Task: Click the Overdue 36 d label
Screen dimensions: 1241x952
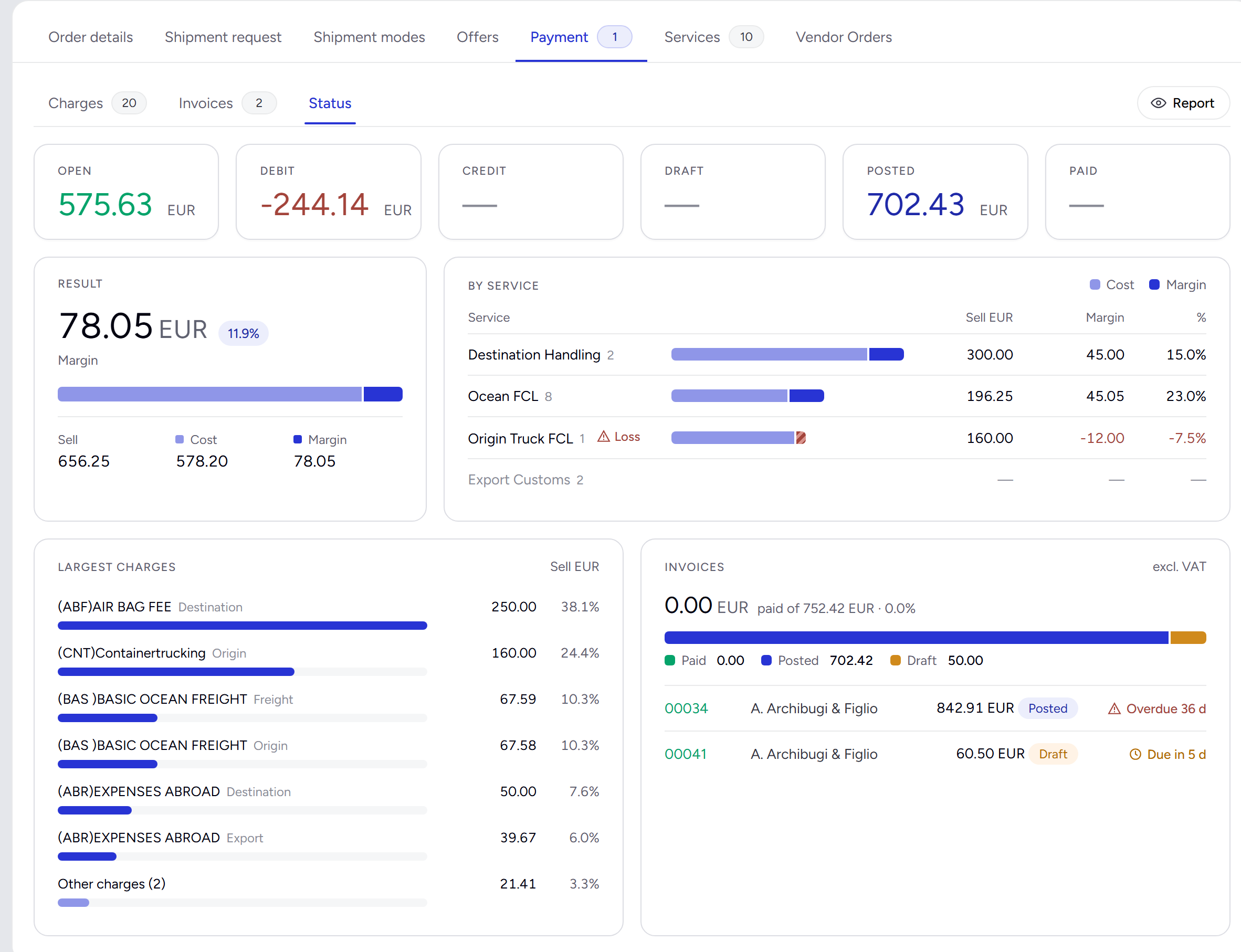Action: [x=1165, y=708]
